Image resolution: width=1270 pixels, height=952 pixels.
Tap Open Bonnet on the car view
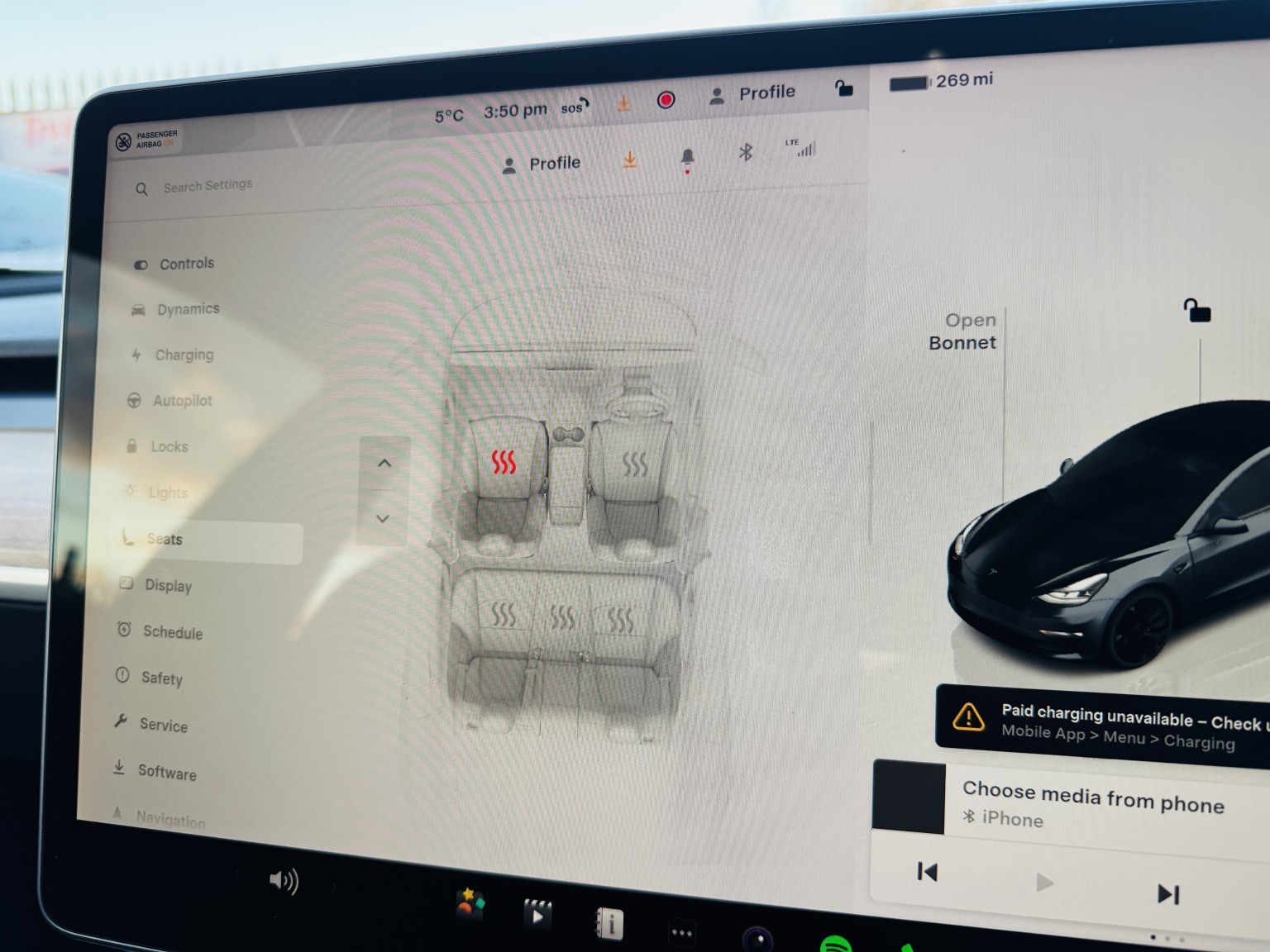pyautogui.click(x=962, y=331)
